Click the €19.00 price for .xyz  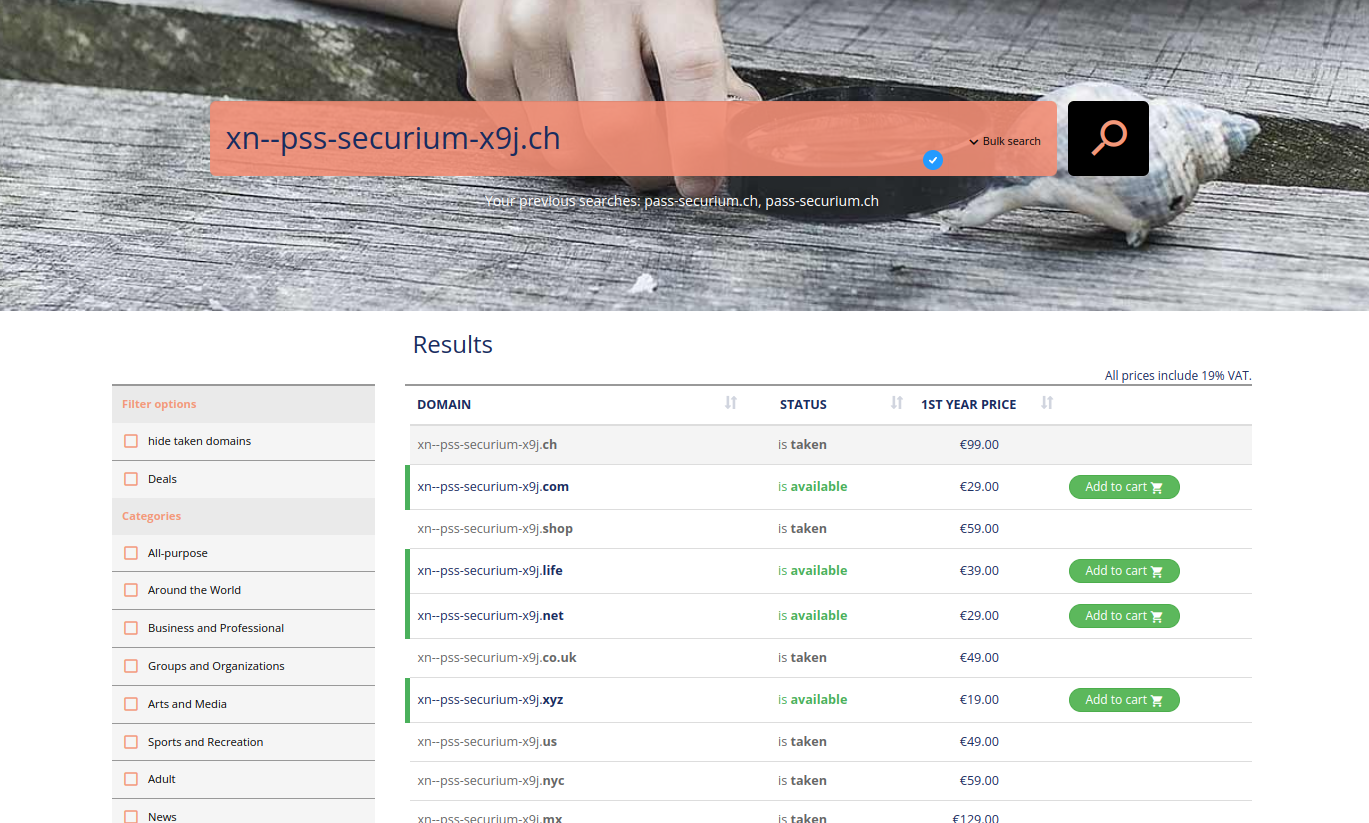979,700
